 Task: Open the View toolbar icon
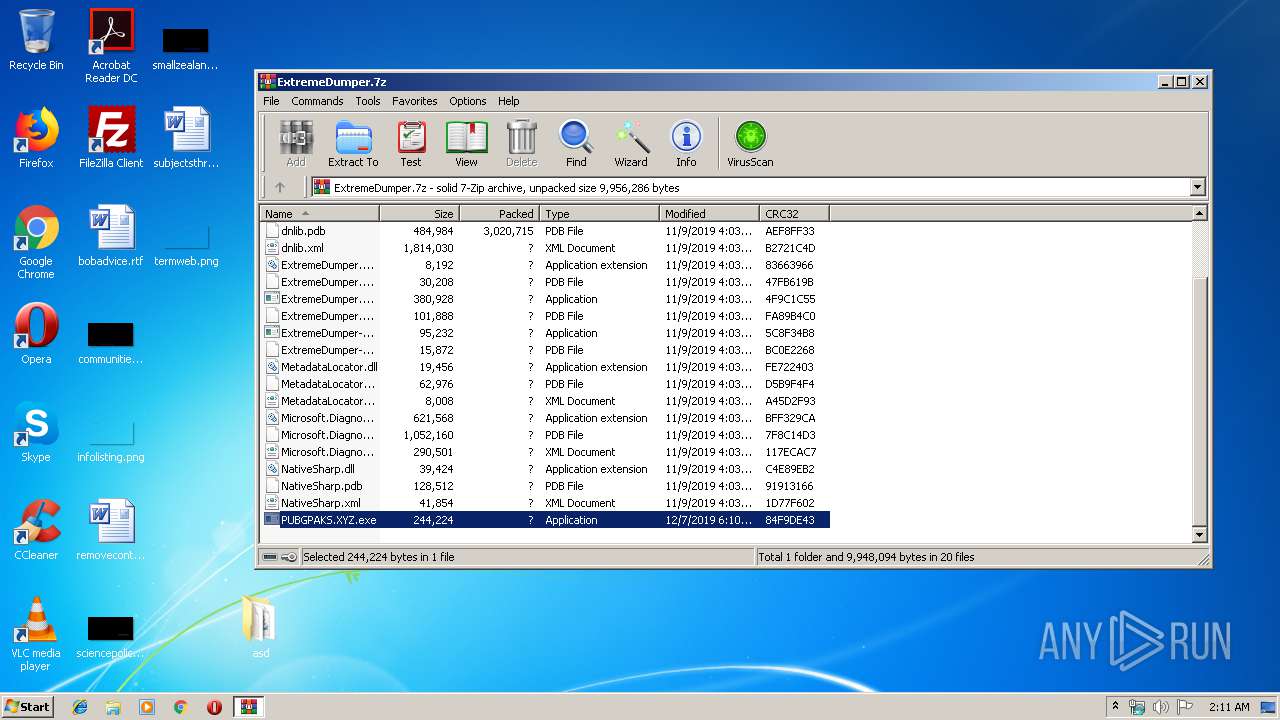[x=466, y=144]
